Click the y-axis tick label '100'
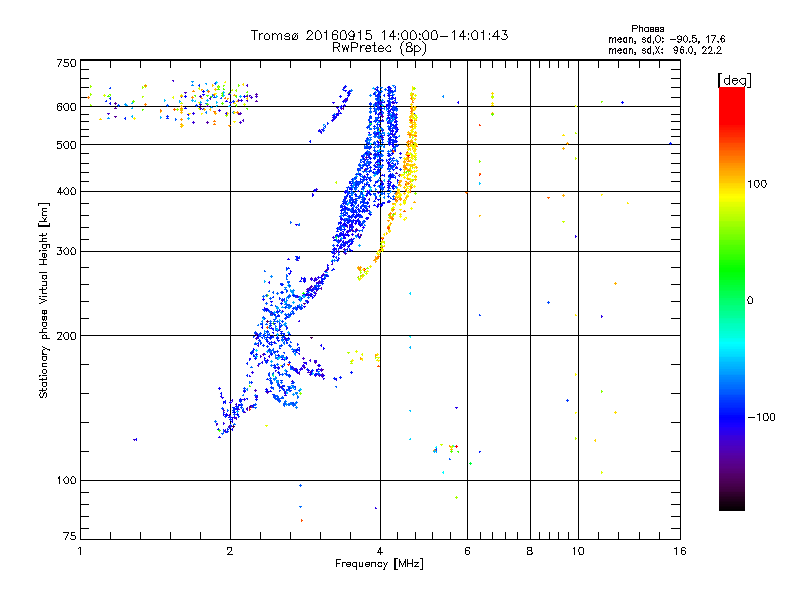 pos(66,481)
